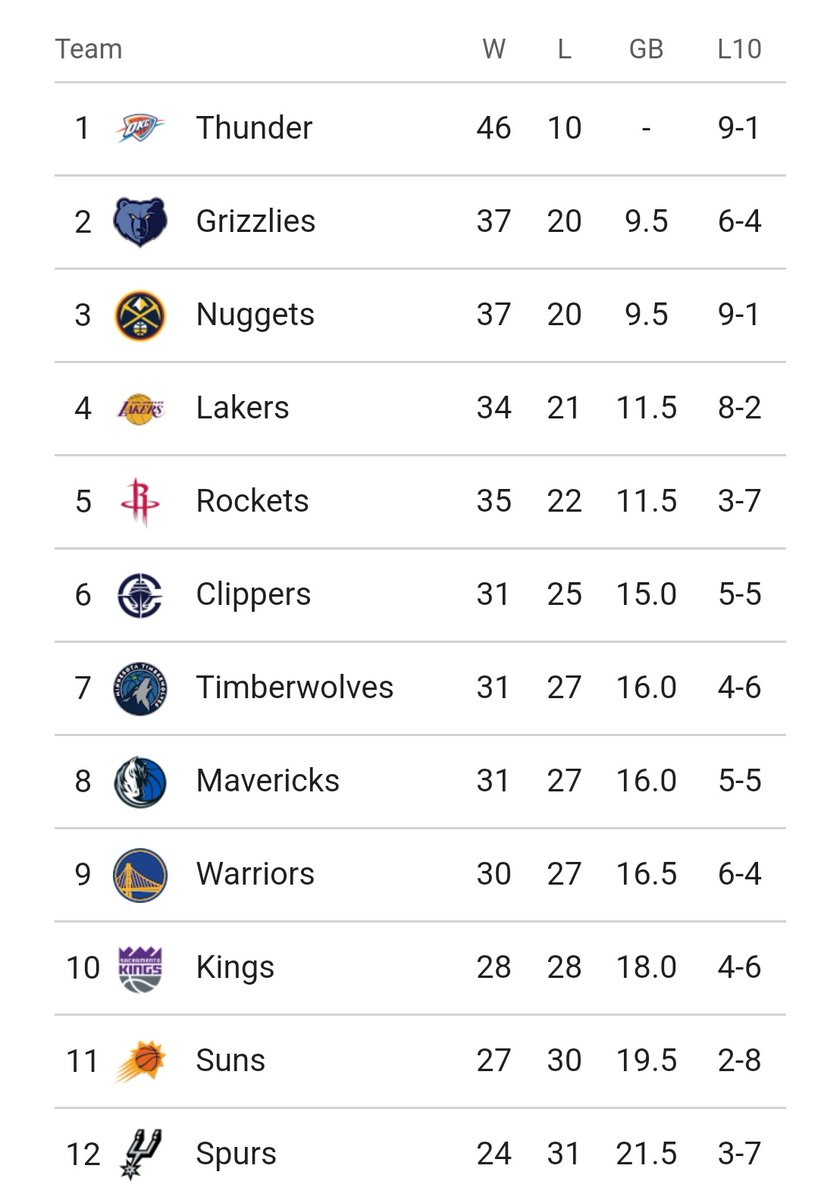Click the Rockets team logo
818x1200 pixels.
[140, 501]
